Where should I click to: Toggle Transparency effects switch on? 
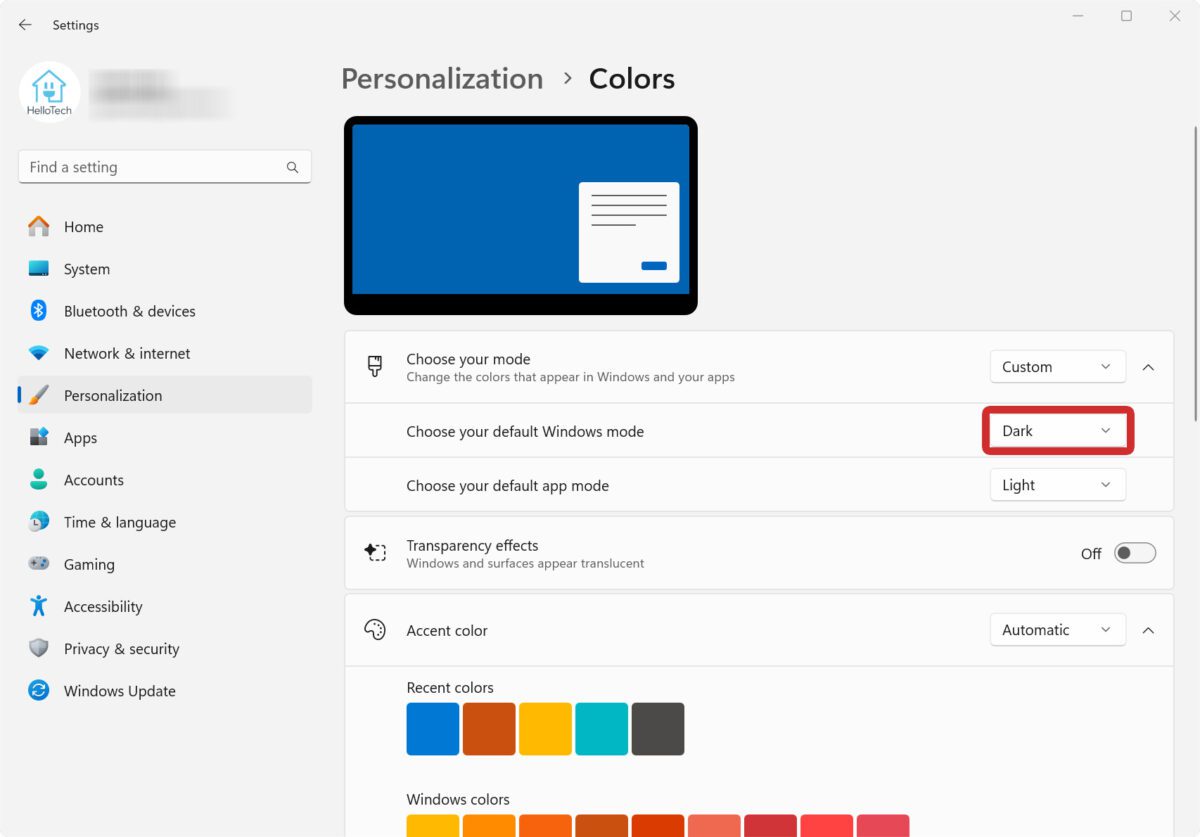click(x=1135, y=553)
